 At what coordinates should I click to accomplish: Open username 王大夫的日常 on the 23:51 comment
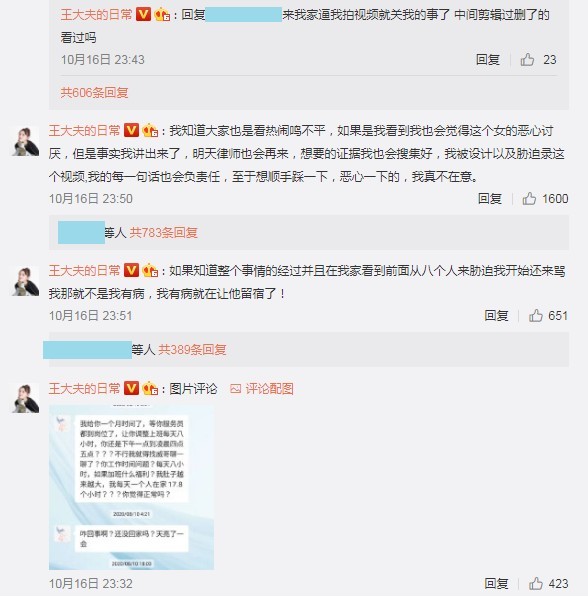(x=84, y=271)
